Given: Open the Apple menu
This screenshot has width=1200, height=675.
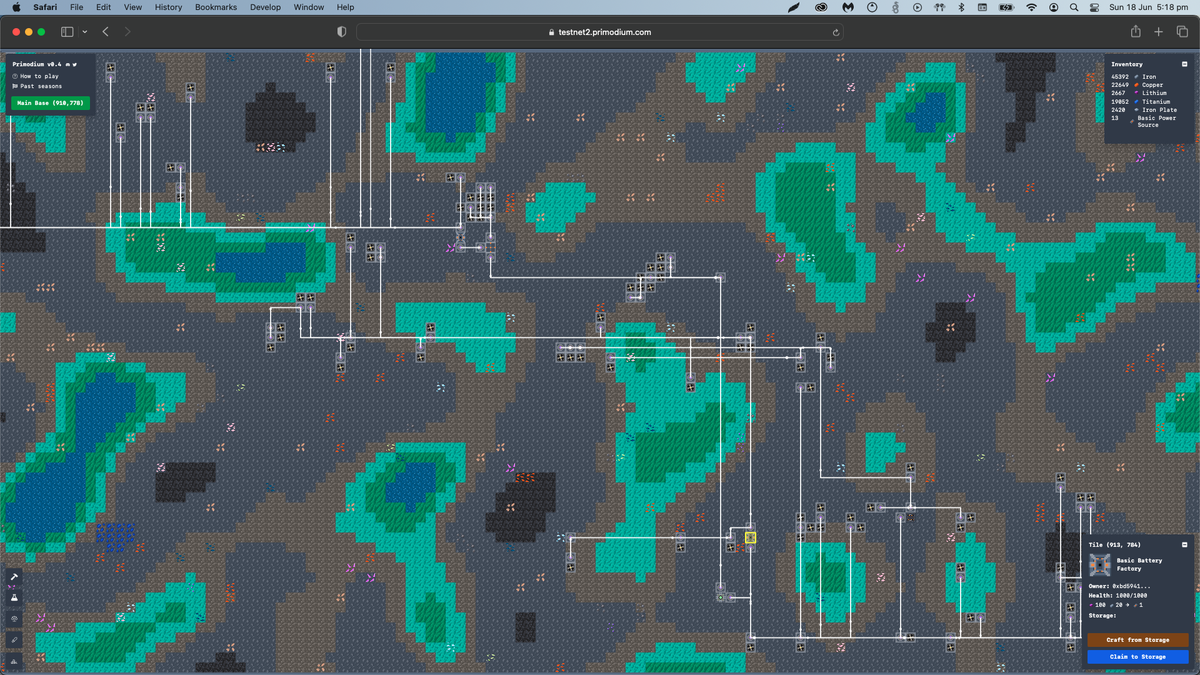Looking at the screenshot, I should [15, 7].
